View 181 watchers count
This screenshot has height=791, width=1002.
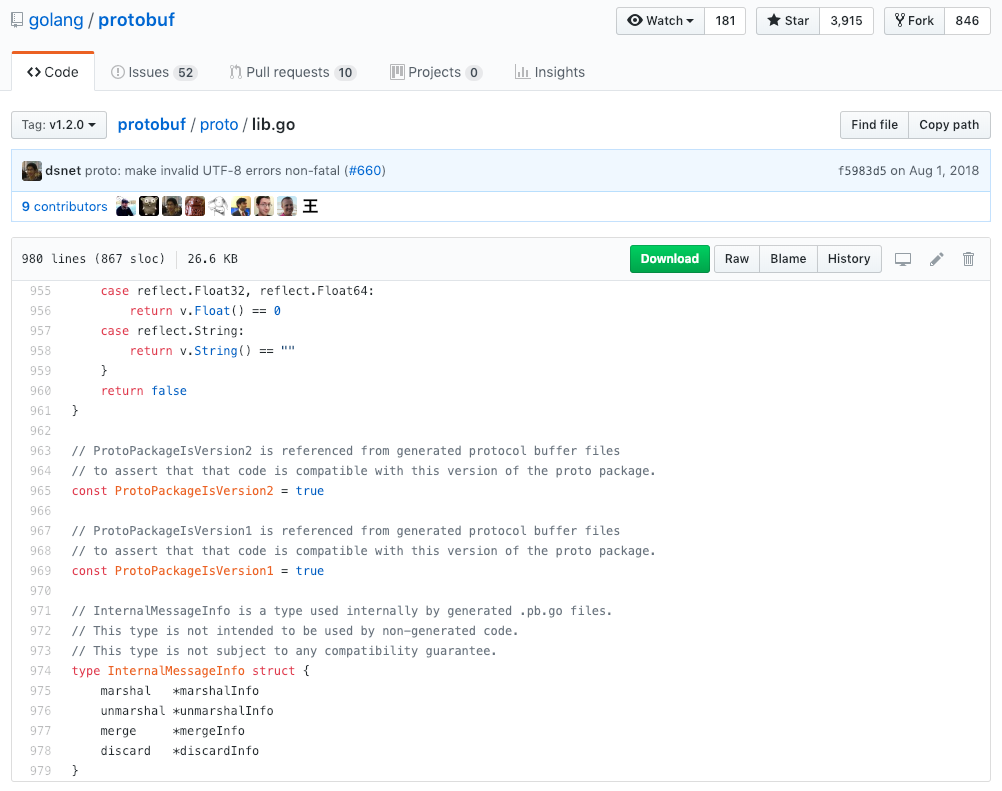click(x=725, y=20)
